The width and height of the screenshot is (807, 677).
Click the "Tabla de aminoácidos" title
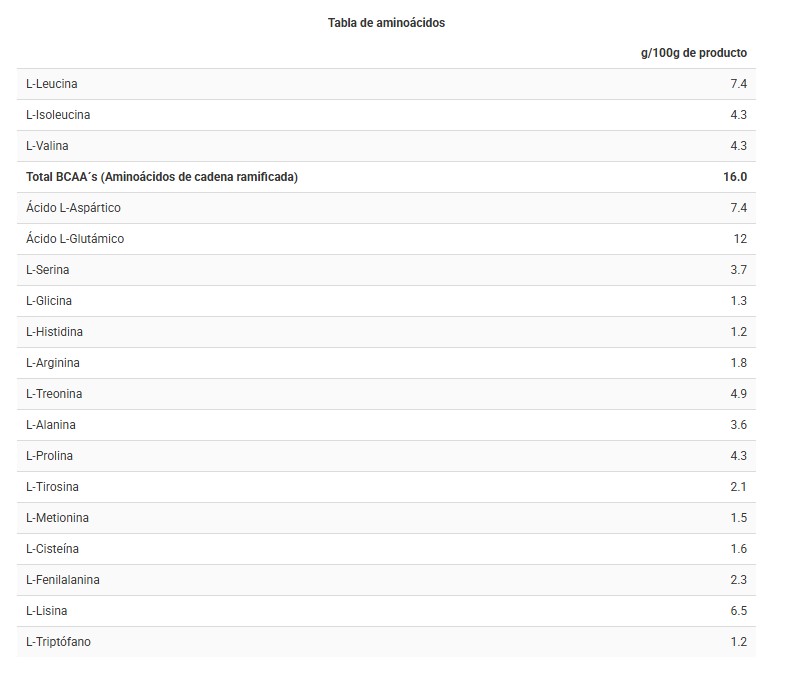pos(386,23)
